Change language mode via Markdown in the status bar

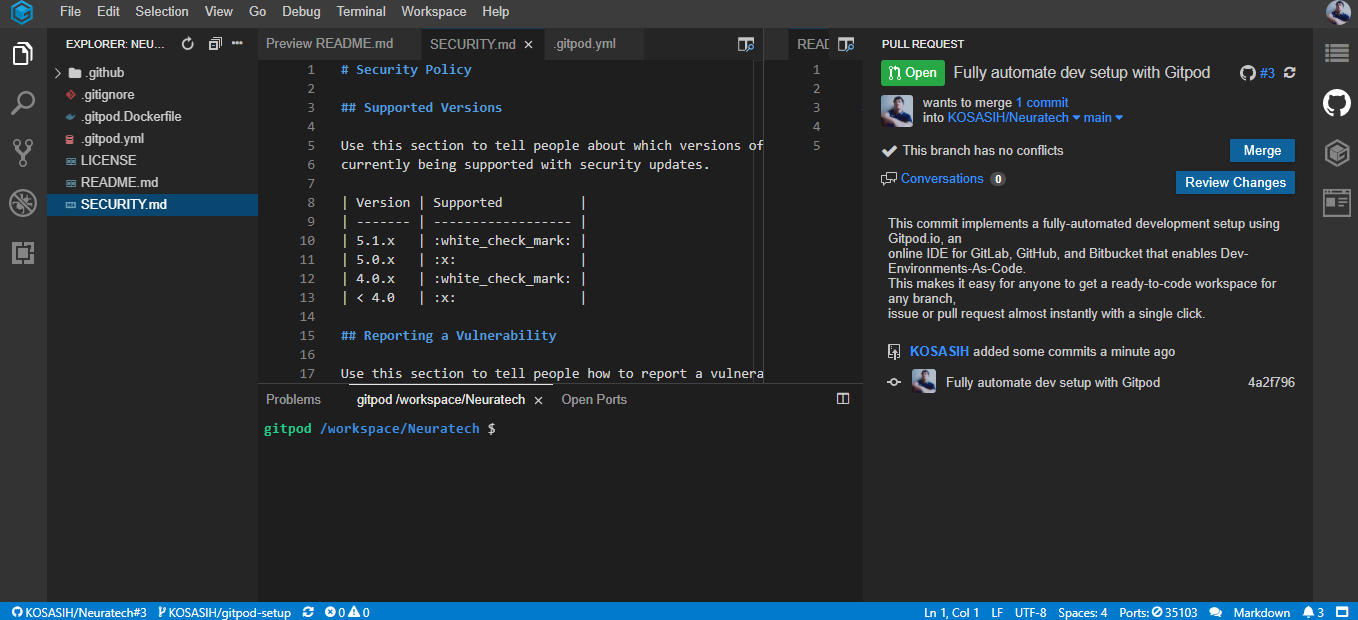(x=1262, y=612)
